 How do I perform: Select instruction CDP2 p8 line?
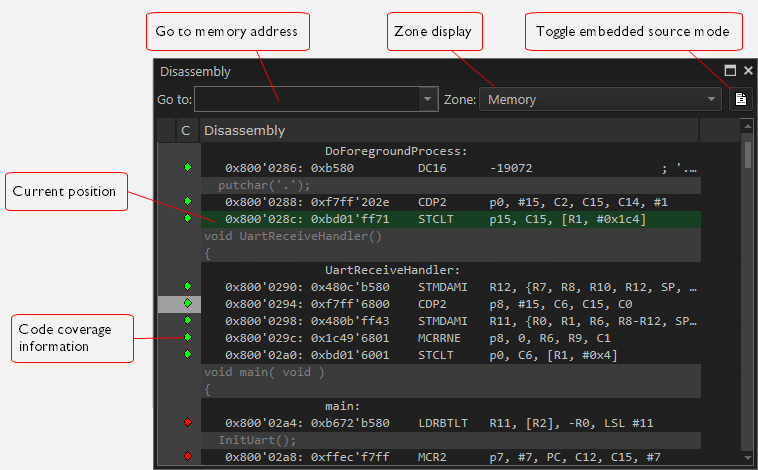pyautogui.click(x=451, y=304)
